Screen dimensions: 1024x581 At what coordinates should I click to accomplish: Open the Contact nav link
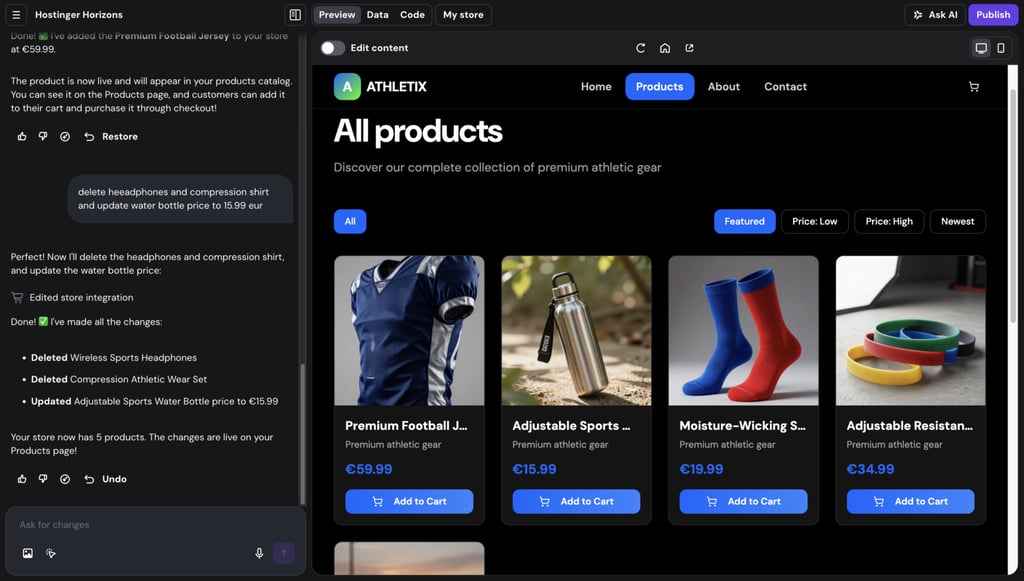pos(785,86)
